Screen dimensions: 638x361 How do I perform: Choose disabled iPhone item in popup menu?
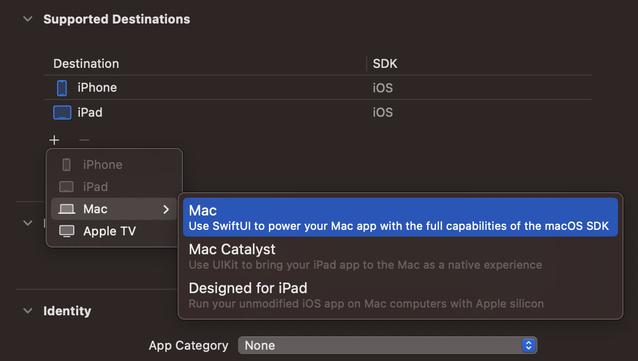114,165
